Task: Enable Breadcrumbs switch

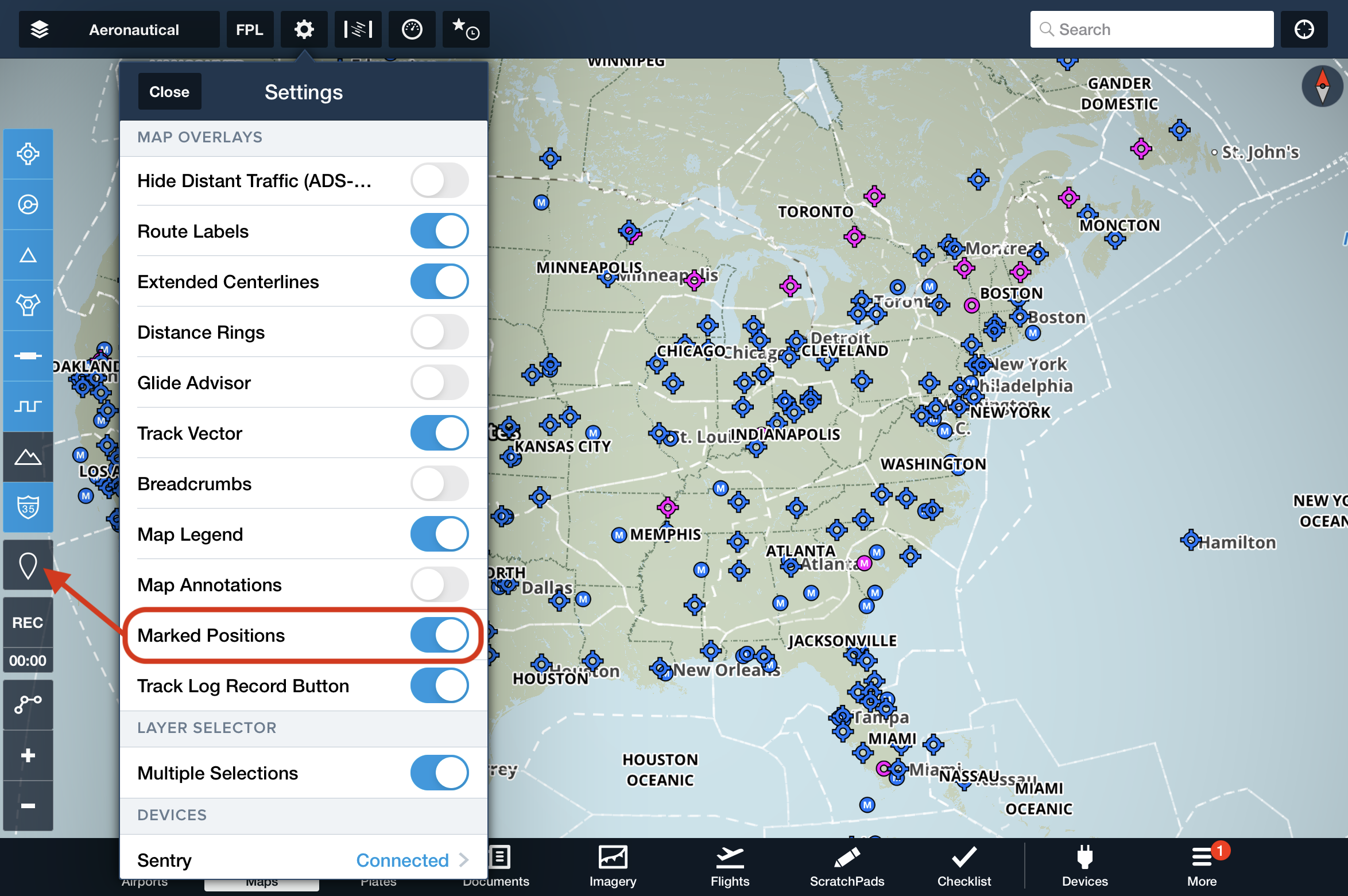Action: tap(440, 484)
